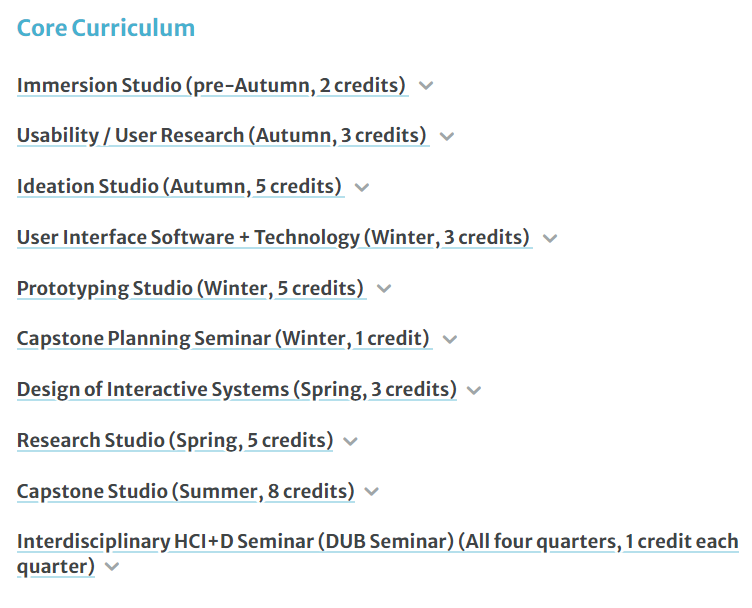Select Ideation Studio (Autumn, 5 credits) link

coord(180,186)
